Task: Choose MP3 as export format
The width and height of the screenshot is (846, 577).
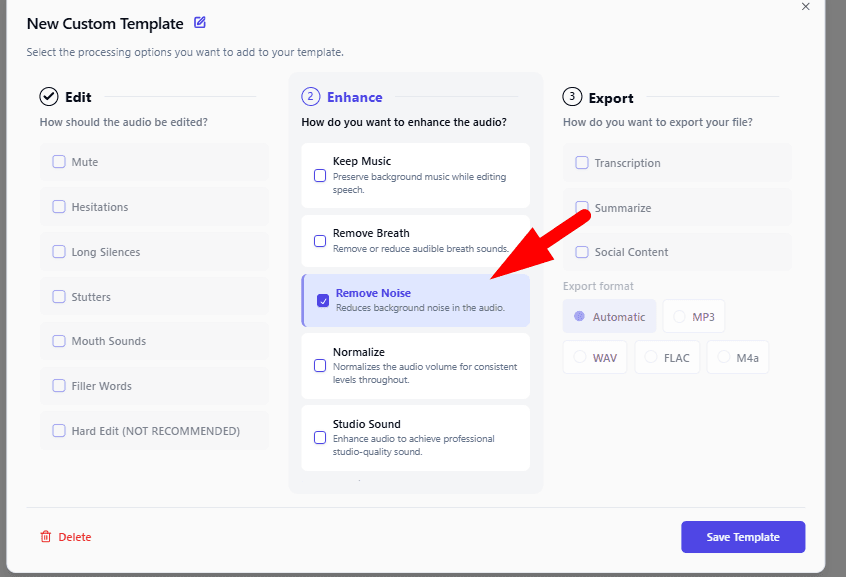Action: 679,317
